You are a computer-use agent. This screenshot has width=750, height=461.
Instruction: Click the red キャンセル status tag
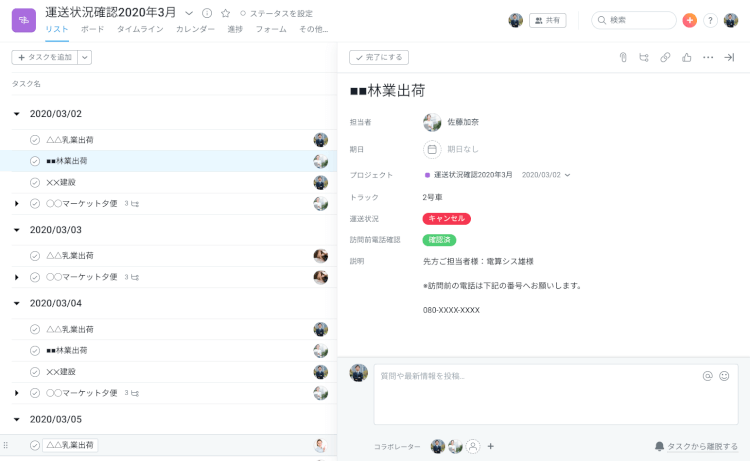pyautogui.click(x=446, y=219)
